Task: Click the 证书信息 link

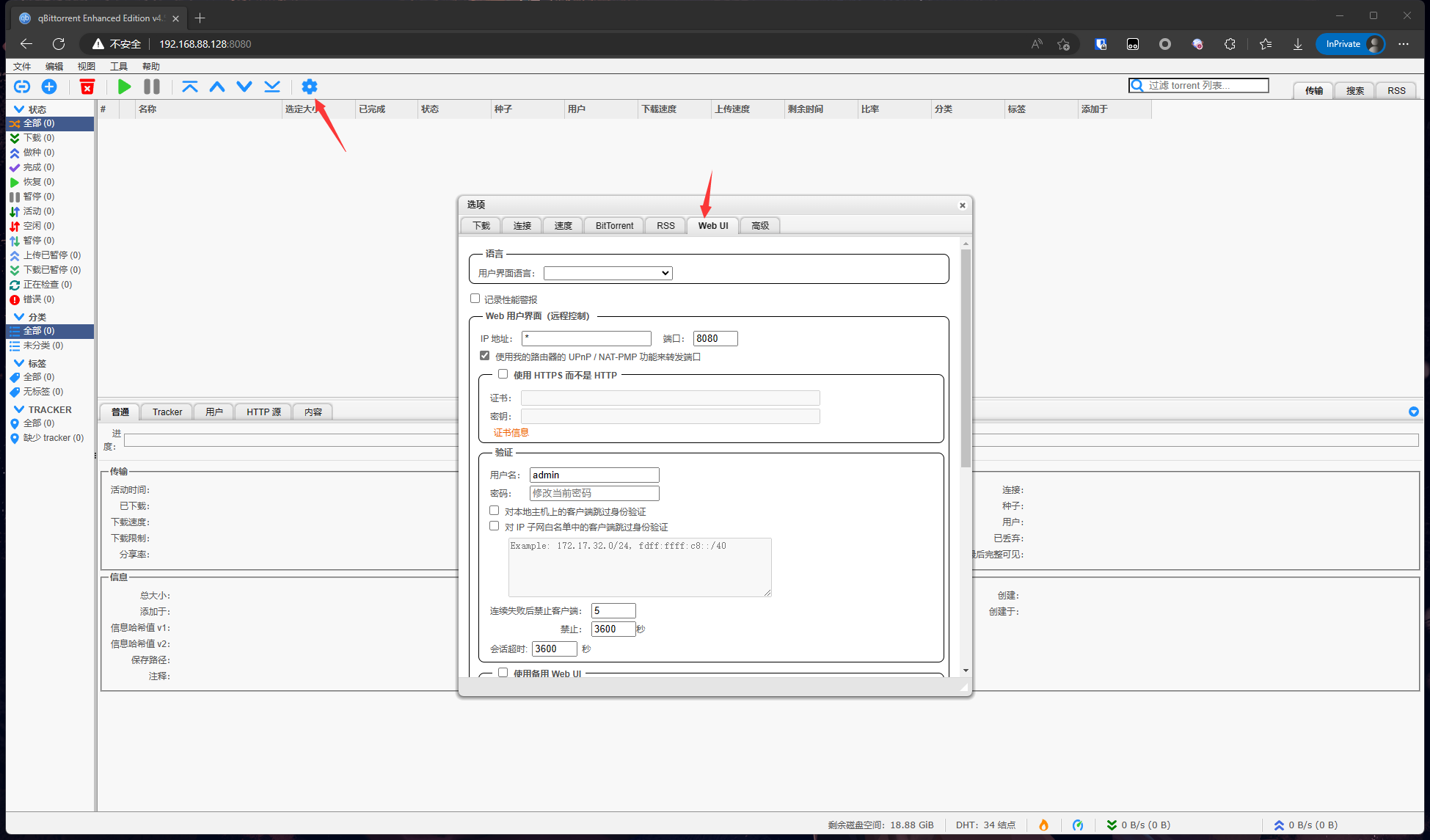Action: (x=511, y=432)
